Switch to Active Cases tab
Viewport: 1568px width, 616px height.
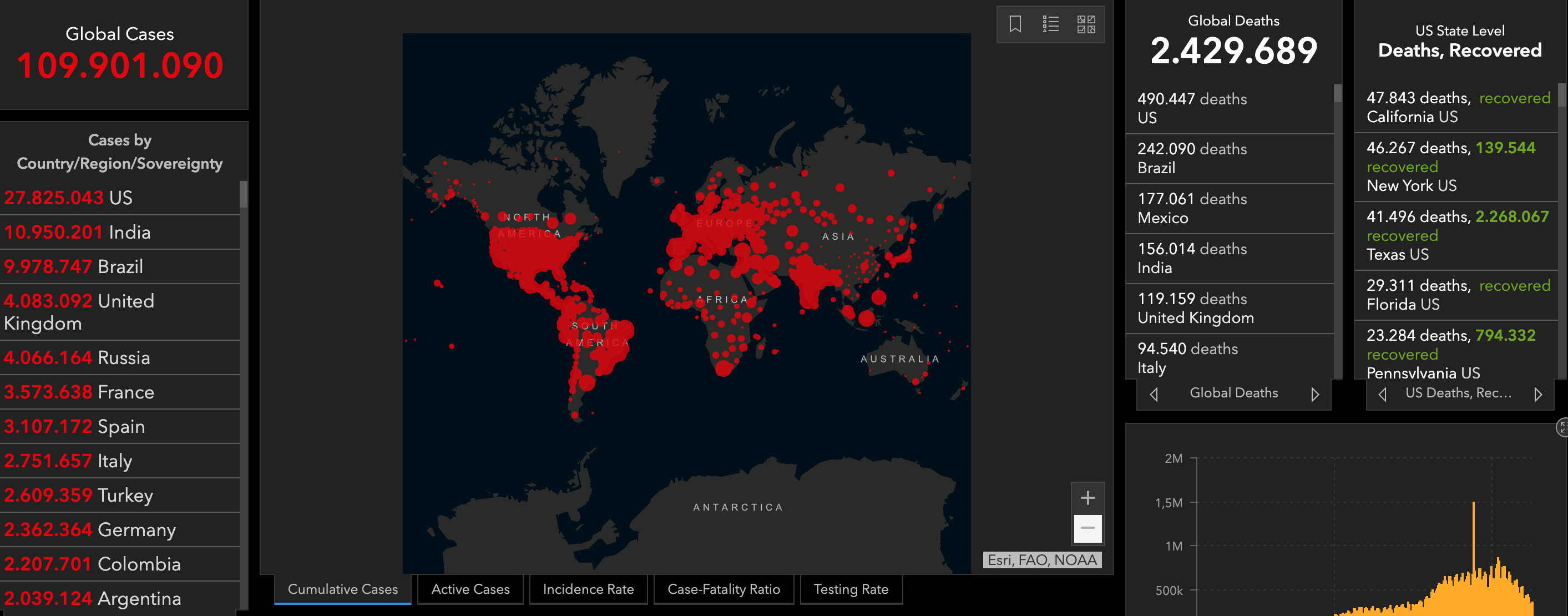tap(470, 589)
